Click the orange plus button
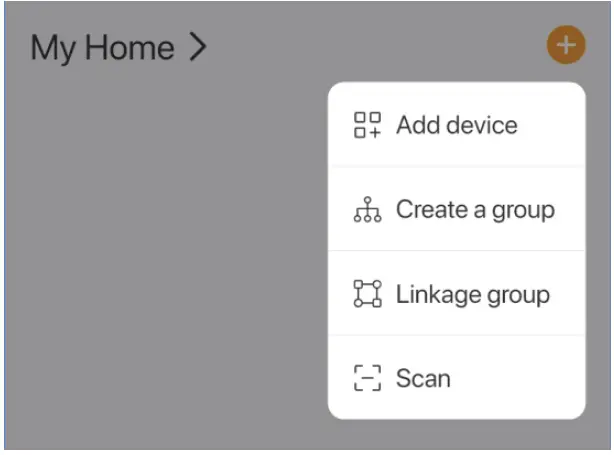This screenshot has width=614, height=455. click(x=565, y=45)
